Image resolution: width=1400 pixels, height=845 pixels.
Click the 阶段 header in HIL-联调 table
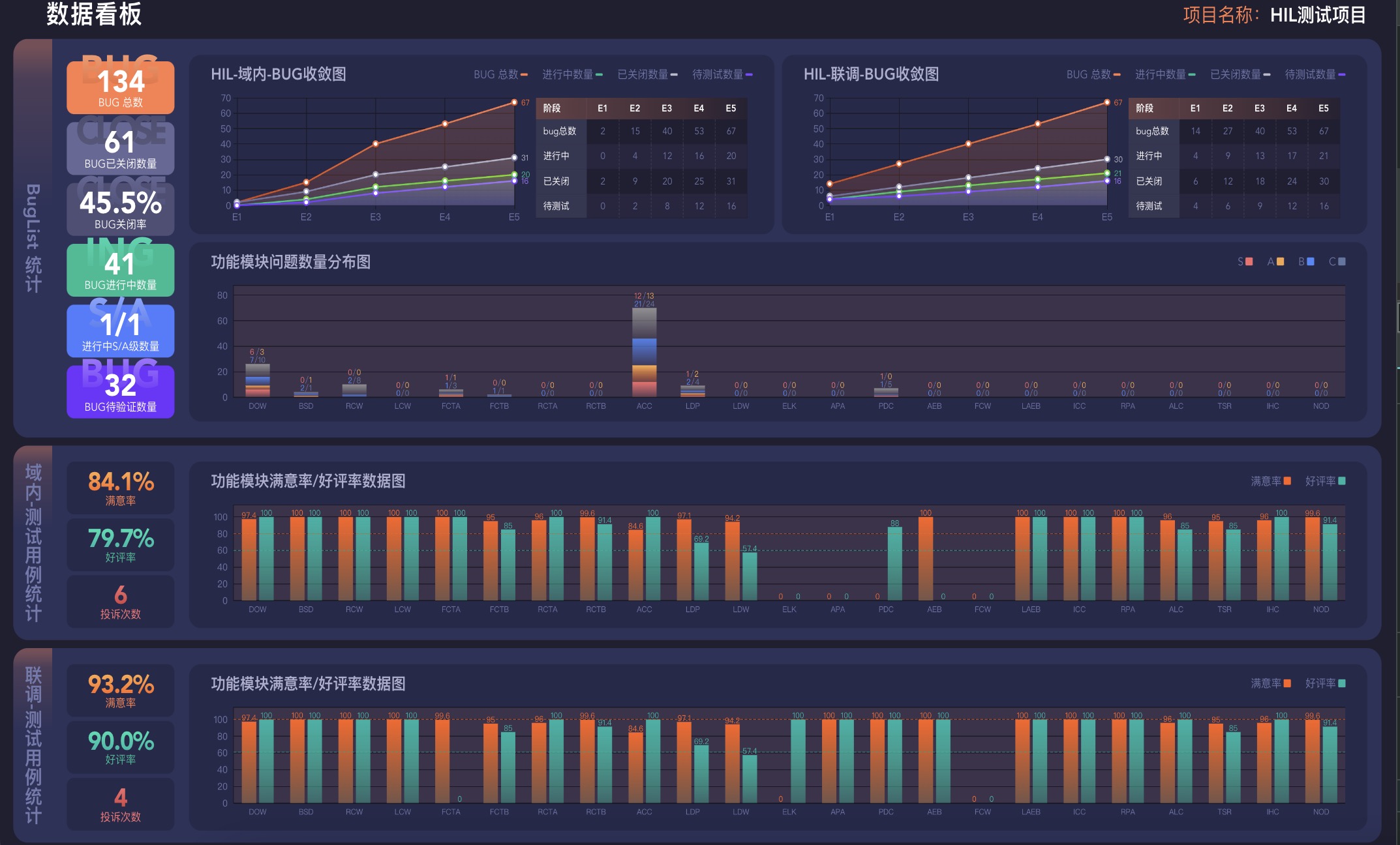point(1145,108)
